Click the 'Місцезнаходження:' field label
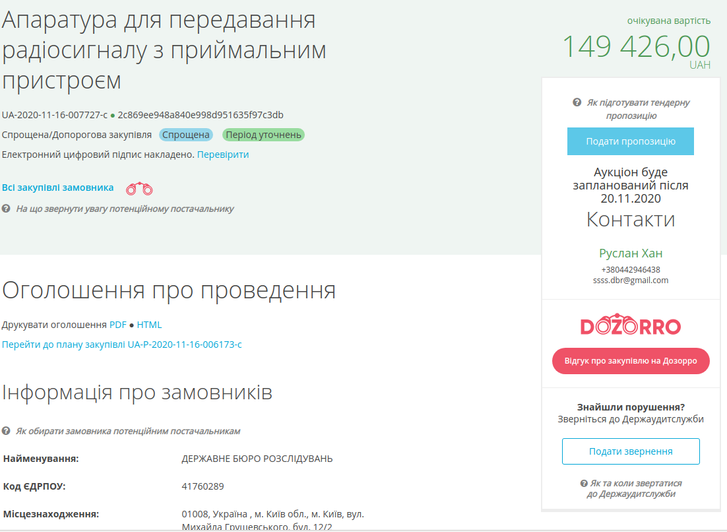Screen dimensions: 727x532 pyautogui.click(x=51, y=514)
